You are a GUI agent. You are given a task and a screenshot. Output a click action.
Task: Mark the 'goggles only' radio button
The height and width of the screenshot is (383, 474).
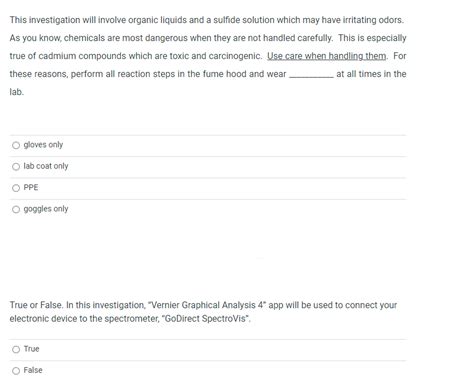pos(16,209)
